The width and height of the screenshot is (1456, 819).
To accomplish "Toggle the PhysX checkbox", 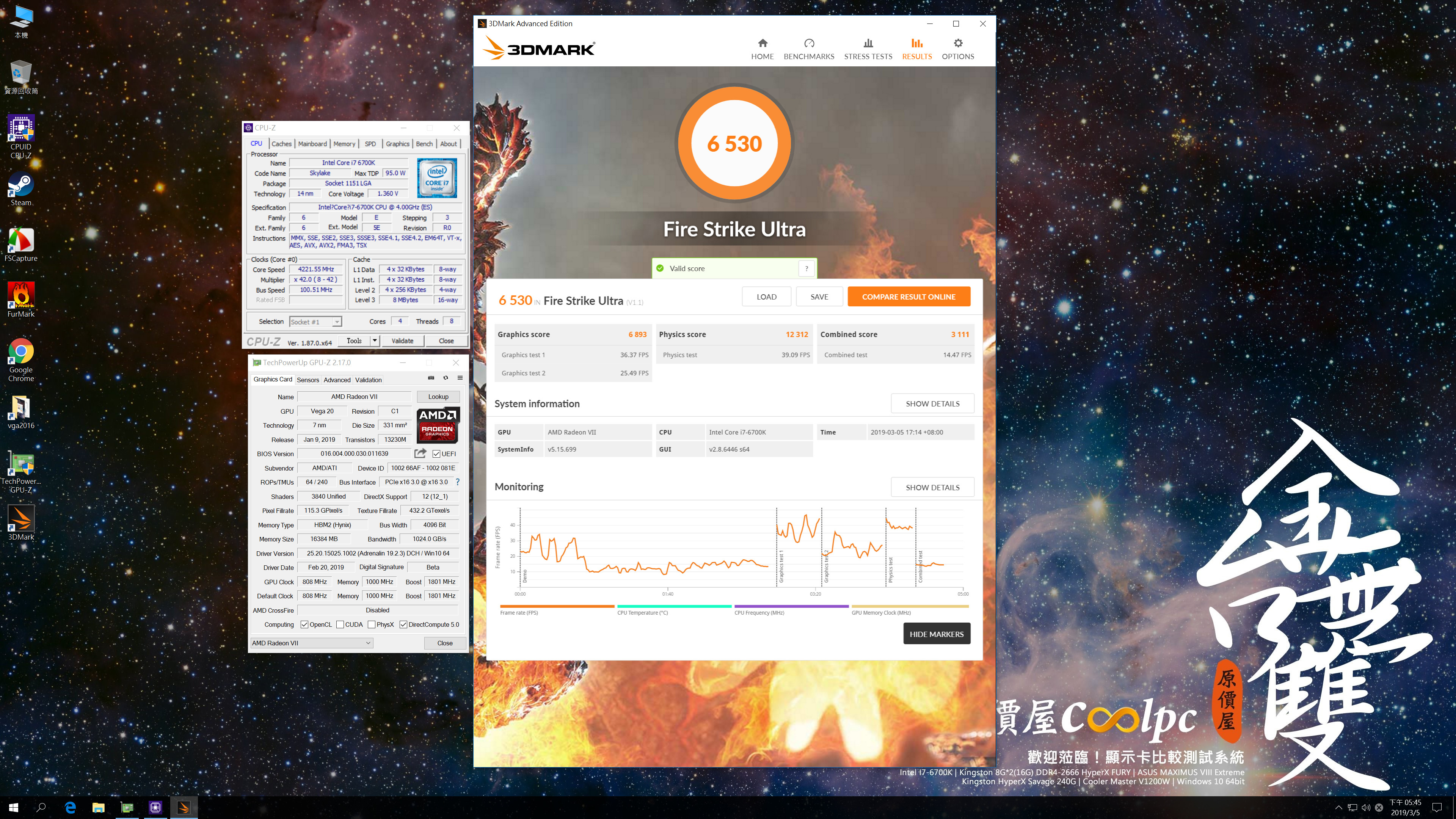I will click(371, 624).
